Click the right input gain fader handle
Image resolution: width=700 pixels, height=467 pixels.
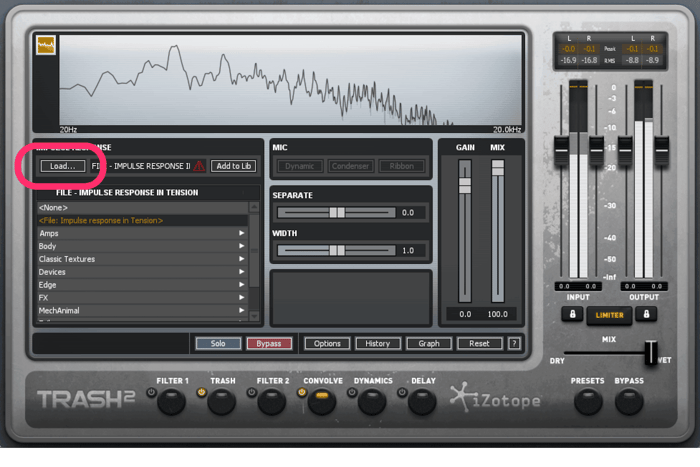point(597,150)
